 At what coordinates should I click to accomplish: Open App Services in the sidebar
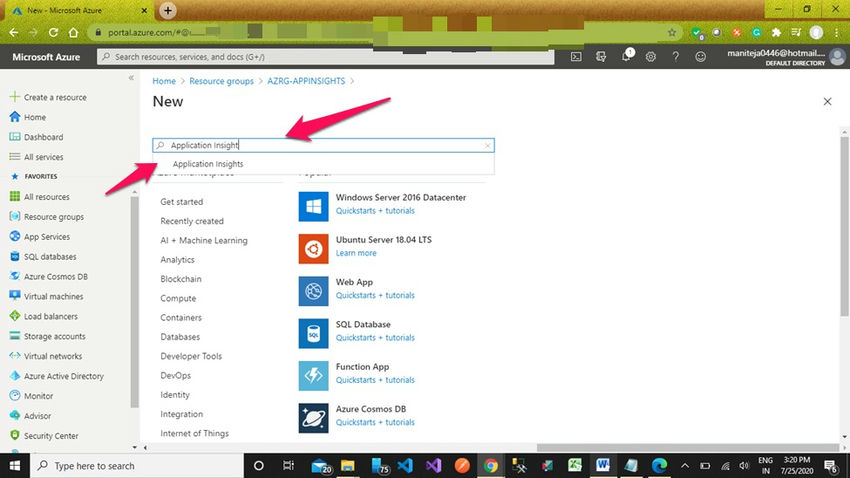[x=40, y=237]
